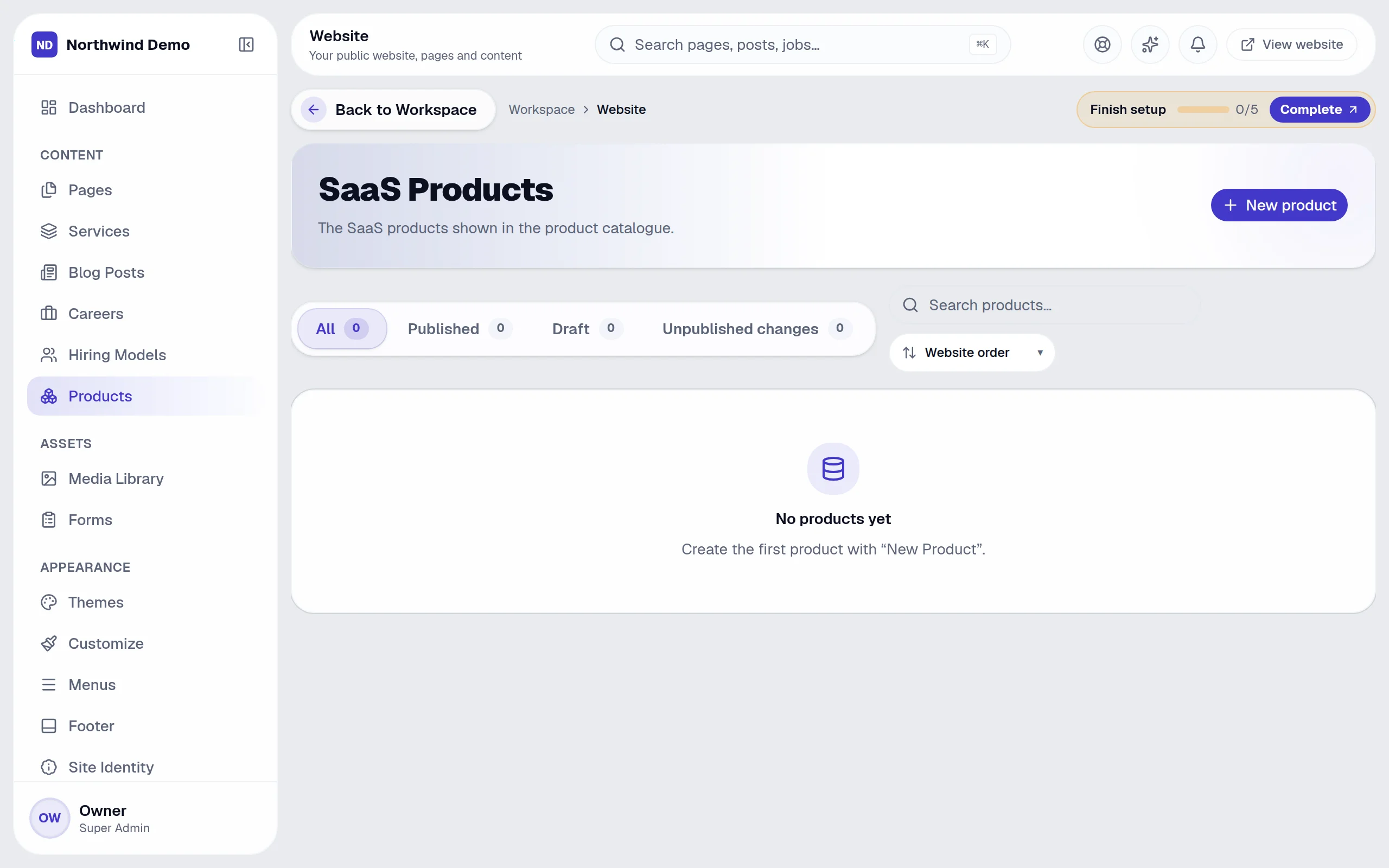Open Products in the sidebar
This screenshot has width=1389, height=868.
click(145, 396)
